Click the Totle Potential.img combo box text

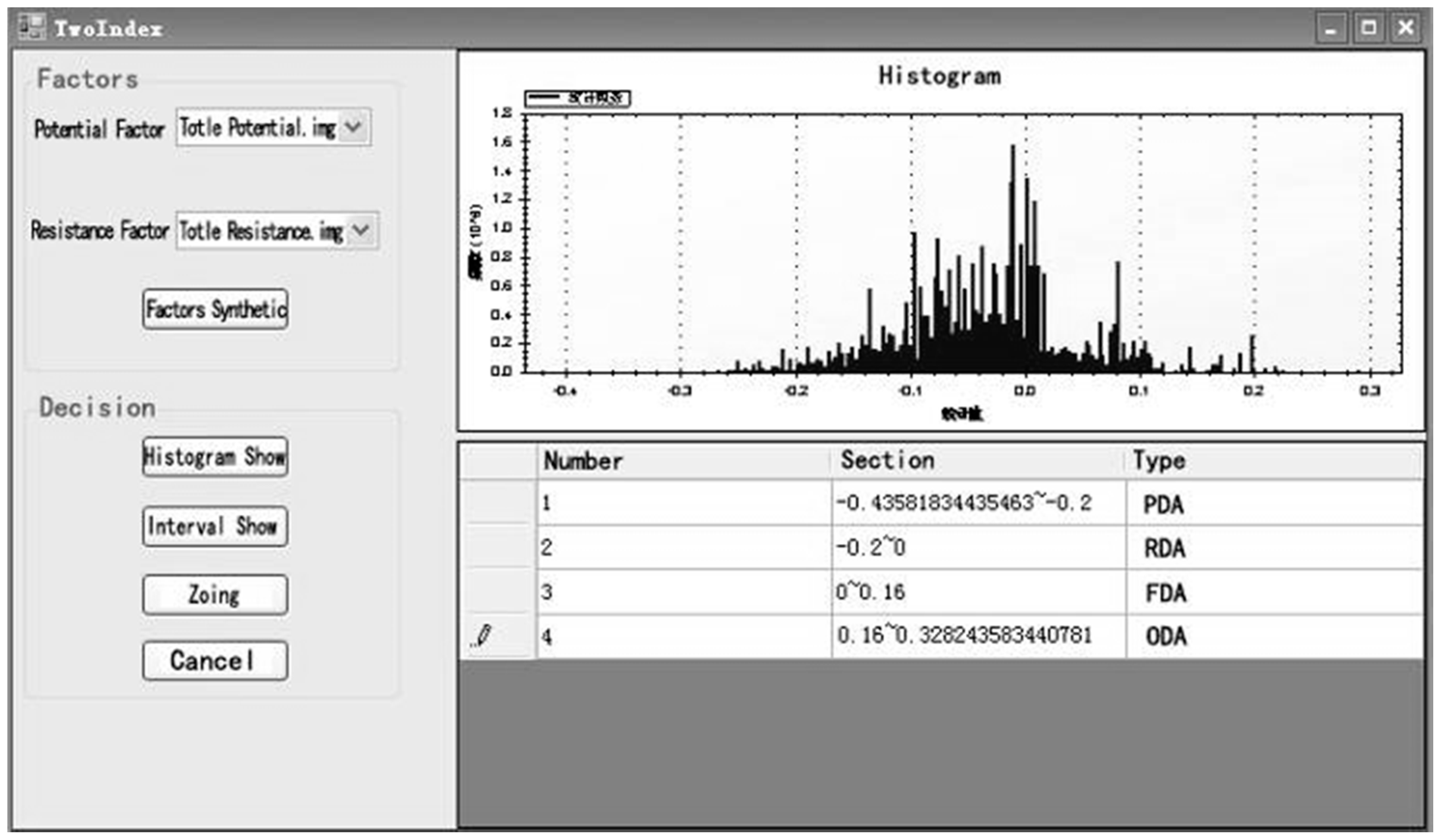[257, 127]
